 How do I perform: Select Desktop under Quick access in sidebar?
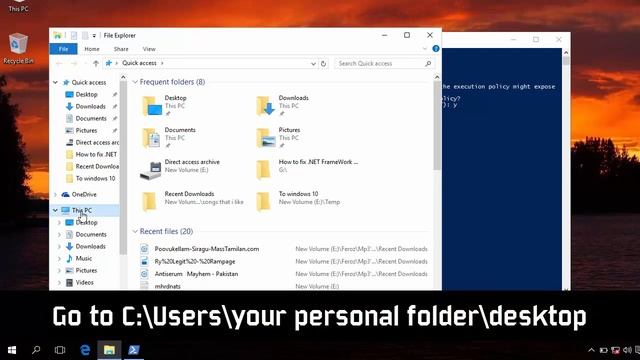(x=87, y=94)
